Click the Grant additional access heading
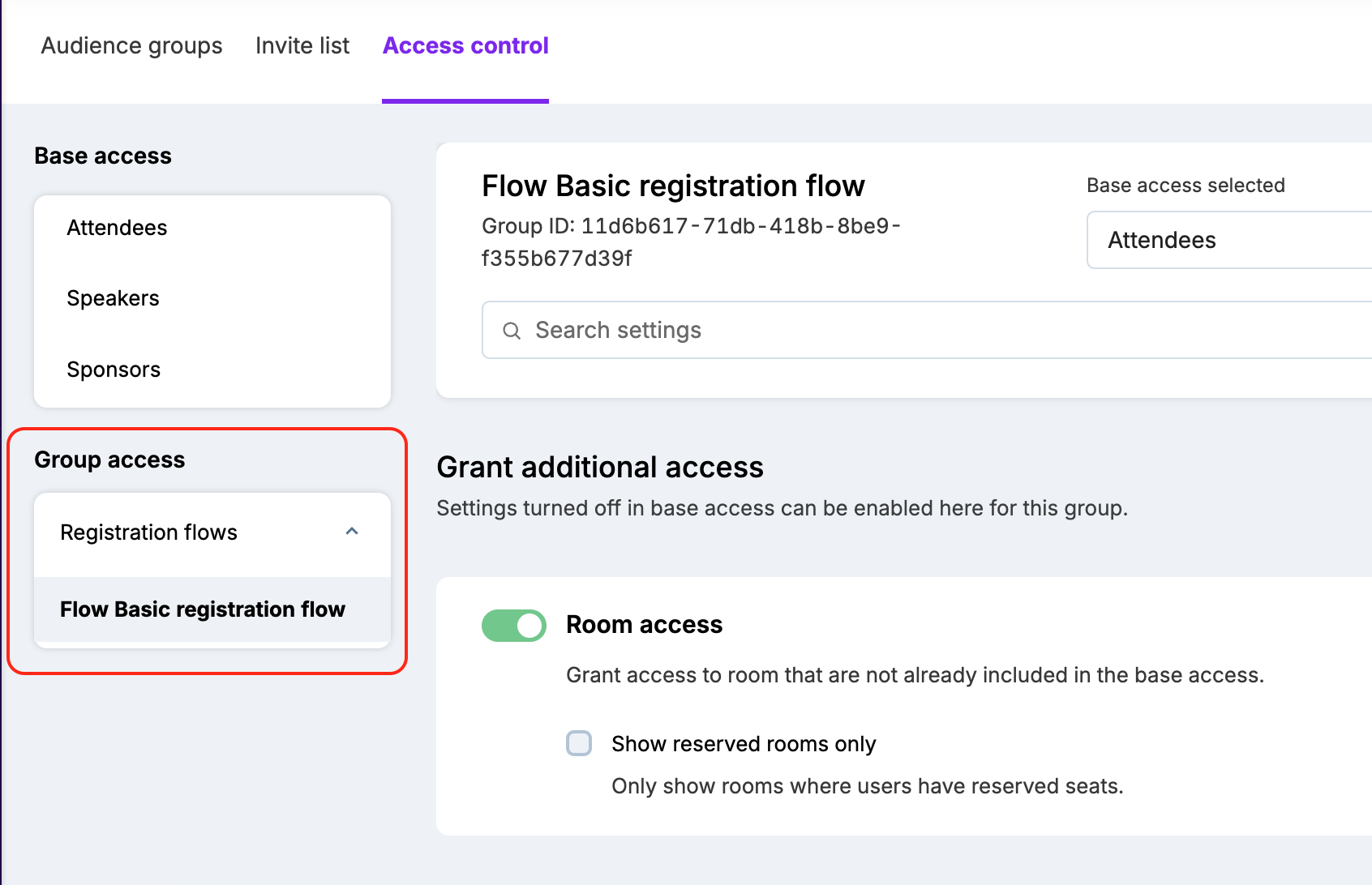1372x885 pixels. coord(600,468)
